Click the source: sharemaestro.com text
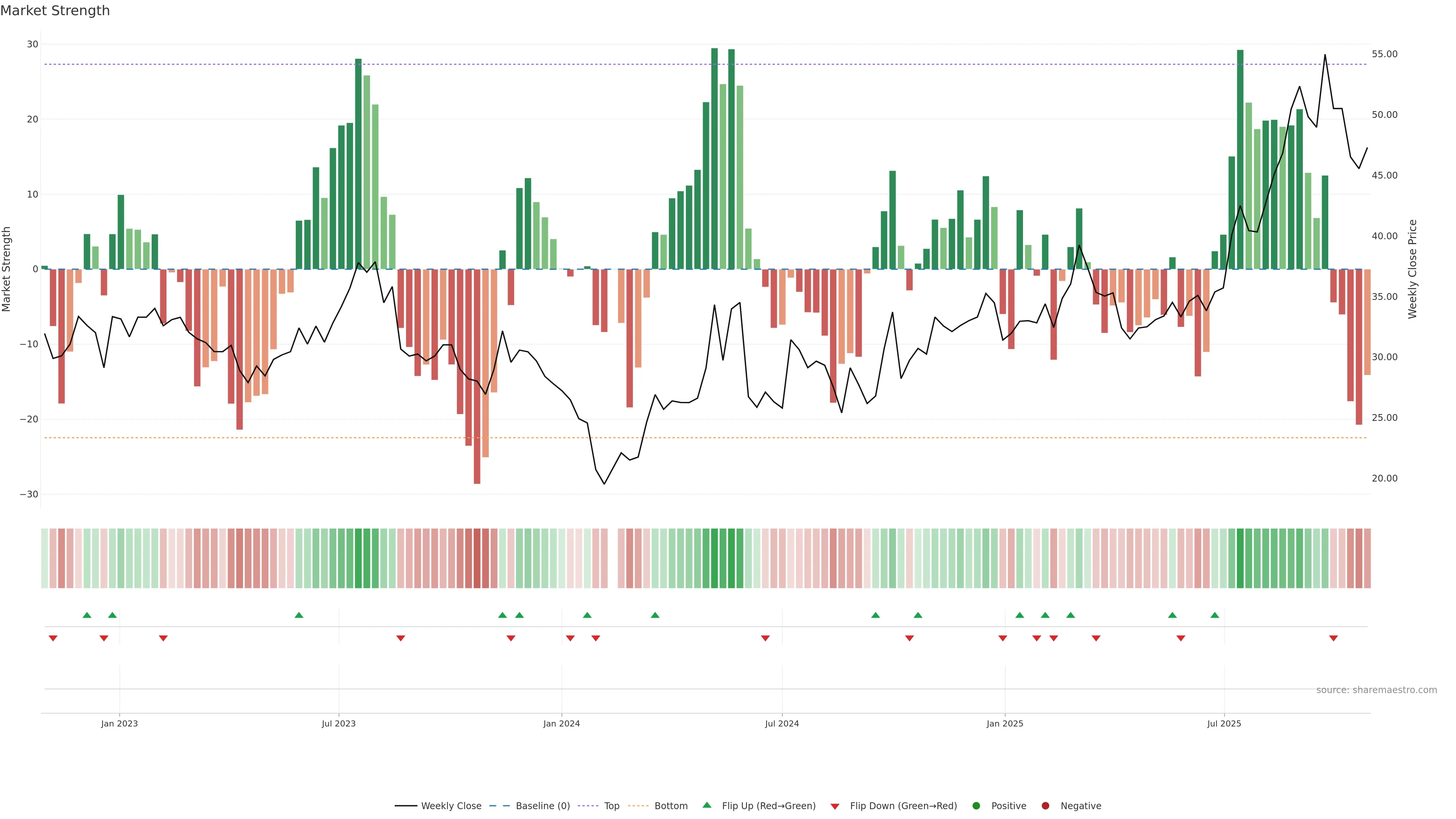Image resolution: width=1456 pixels, height=819 pixels. pos(1376,690)
